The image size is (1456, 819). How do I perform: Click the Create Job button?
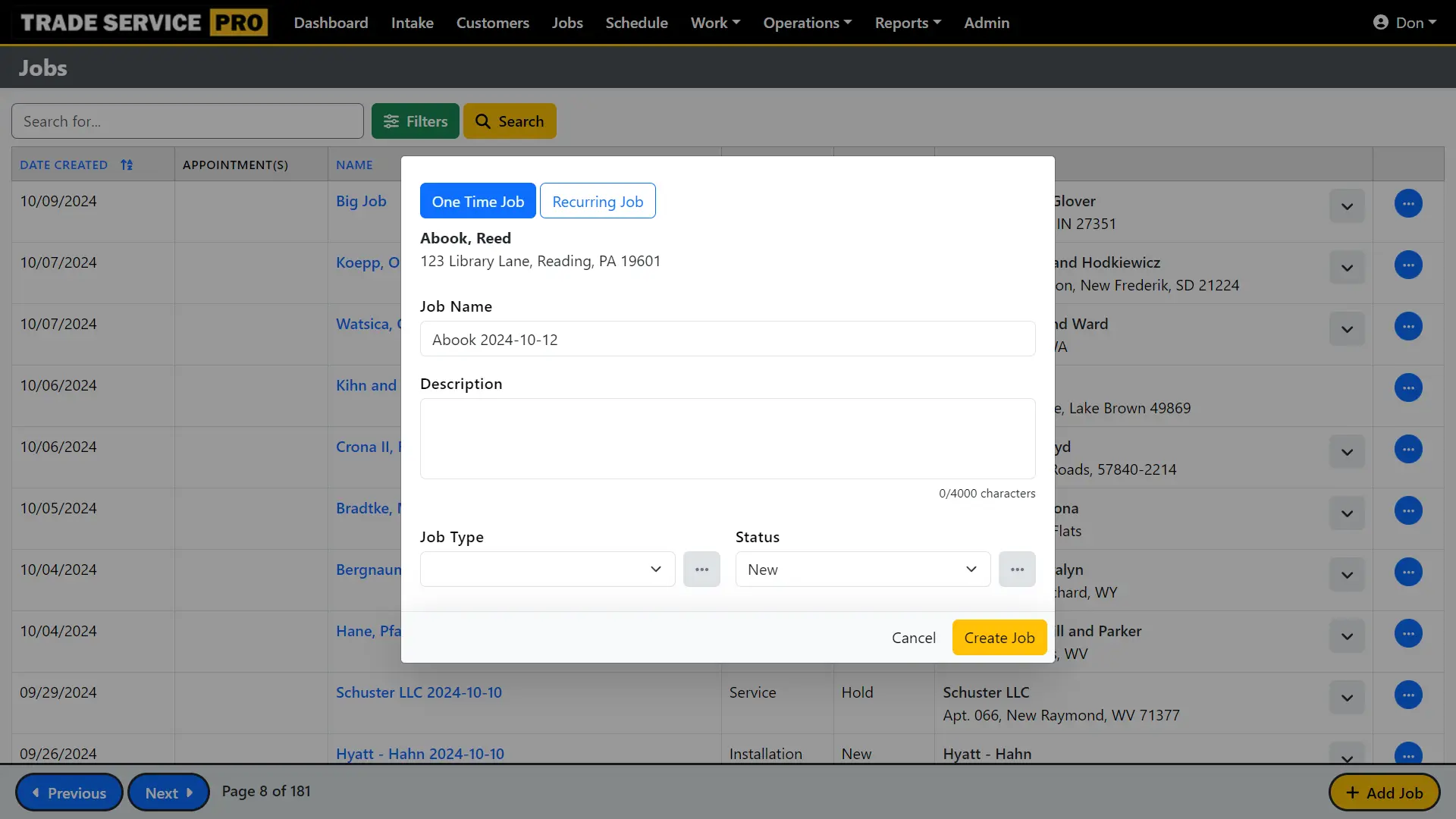coord(999,638)
